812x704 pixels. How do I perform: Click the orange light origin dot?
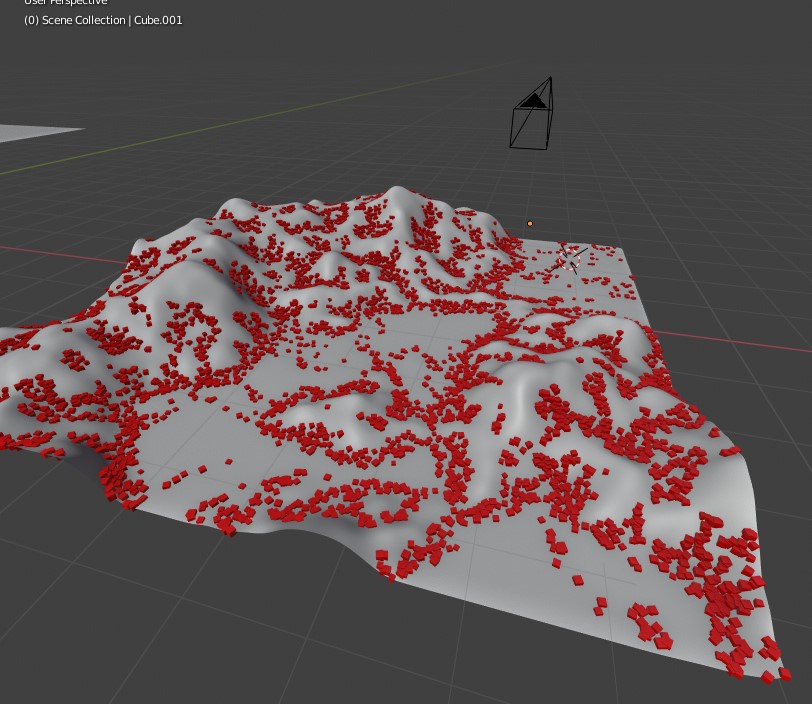pos(529,224)
